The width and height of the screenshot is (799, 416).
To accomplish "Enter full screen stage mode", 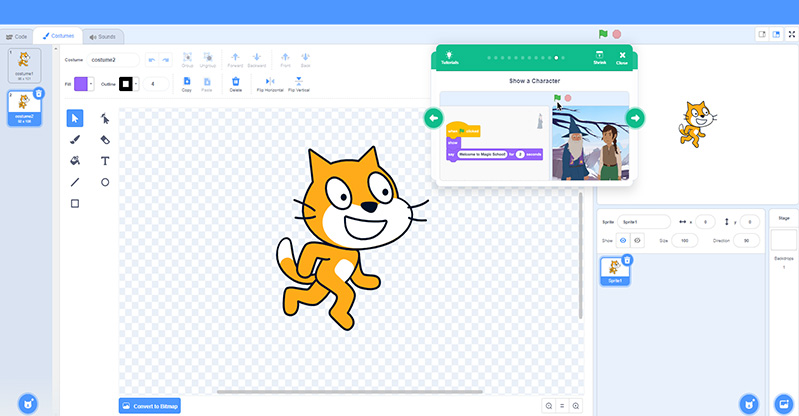I will [792, 34].
